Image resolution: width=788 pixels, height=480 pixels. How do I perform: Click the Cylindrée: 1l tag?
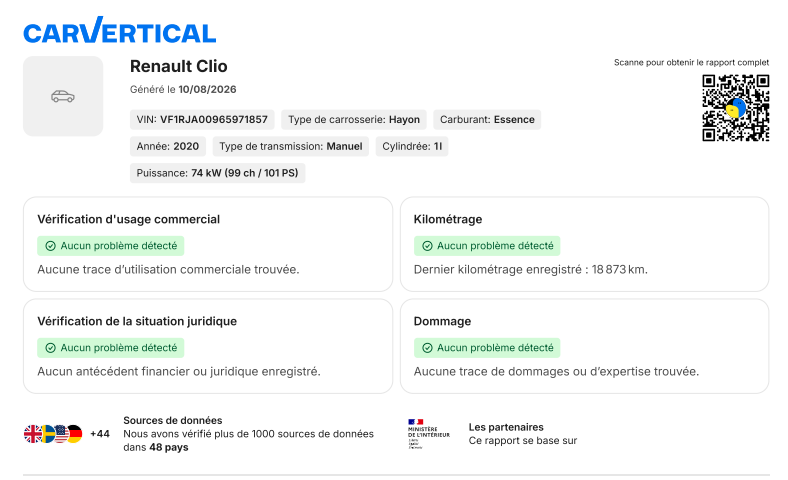coord(412,146)
